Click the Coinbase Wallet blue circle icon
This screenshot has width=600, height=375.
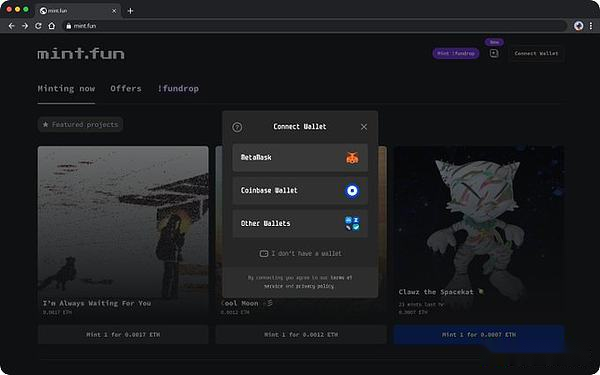coord(352,191)
